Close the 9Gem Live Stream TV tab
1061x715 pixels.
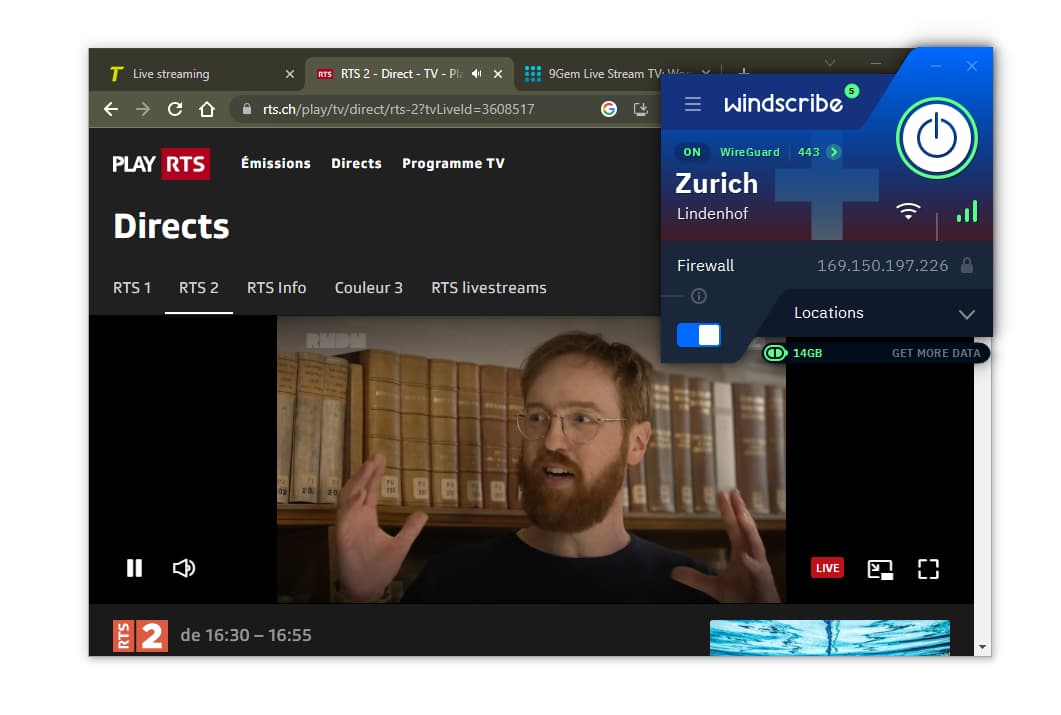point(706,73)
